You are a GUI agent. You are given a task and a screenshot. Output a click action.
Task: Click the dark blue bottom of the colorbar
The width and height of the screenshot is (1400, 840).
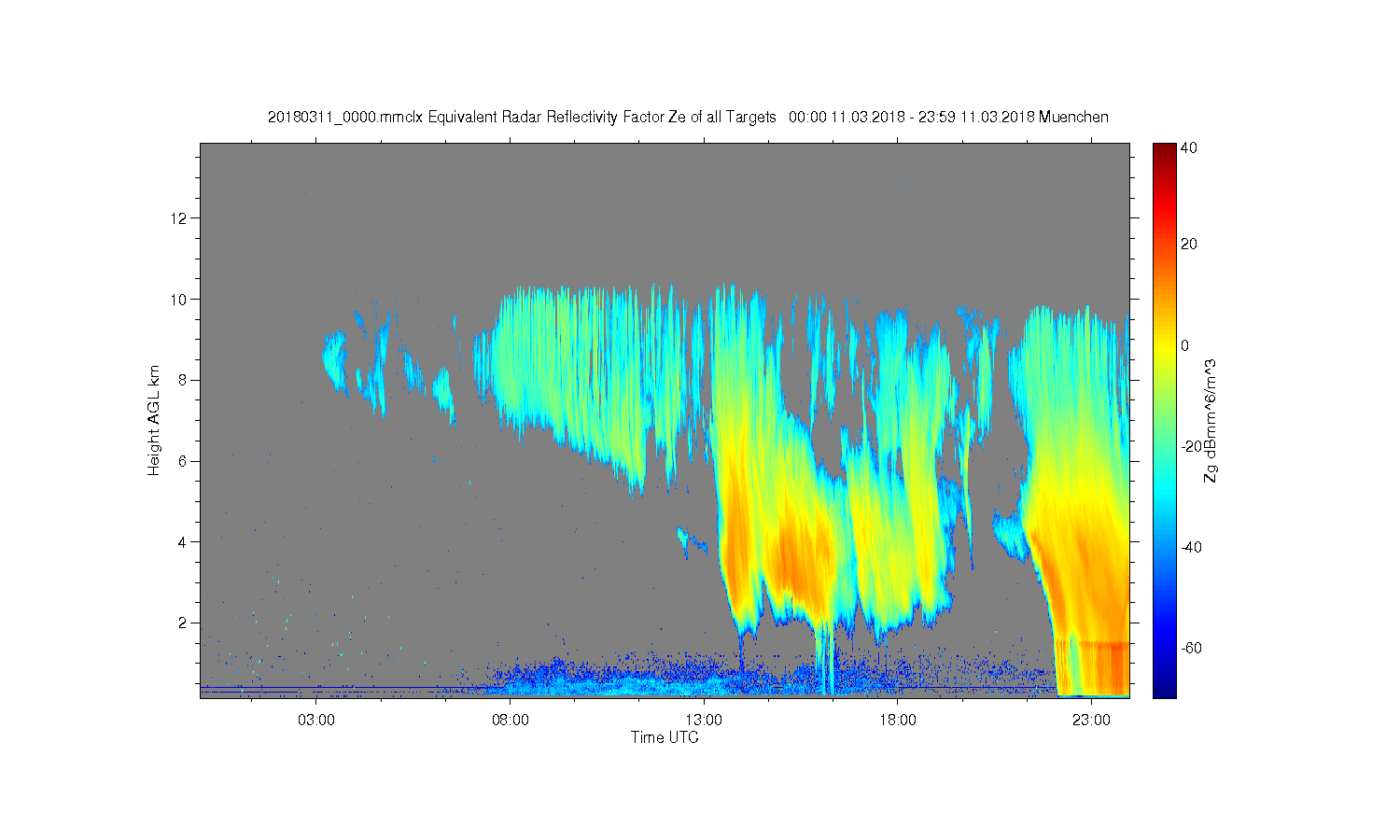click(1164, 686)
